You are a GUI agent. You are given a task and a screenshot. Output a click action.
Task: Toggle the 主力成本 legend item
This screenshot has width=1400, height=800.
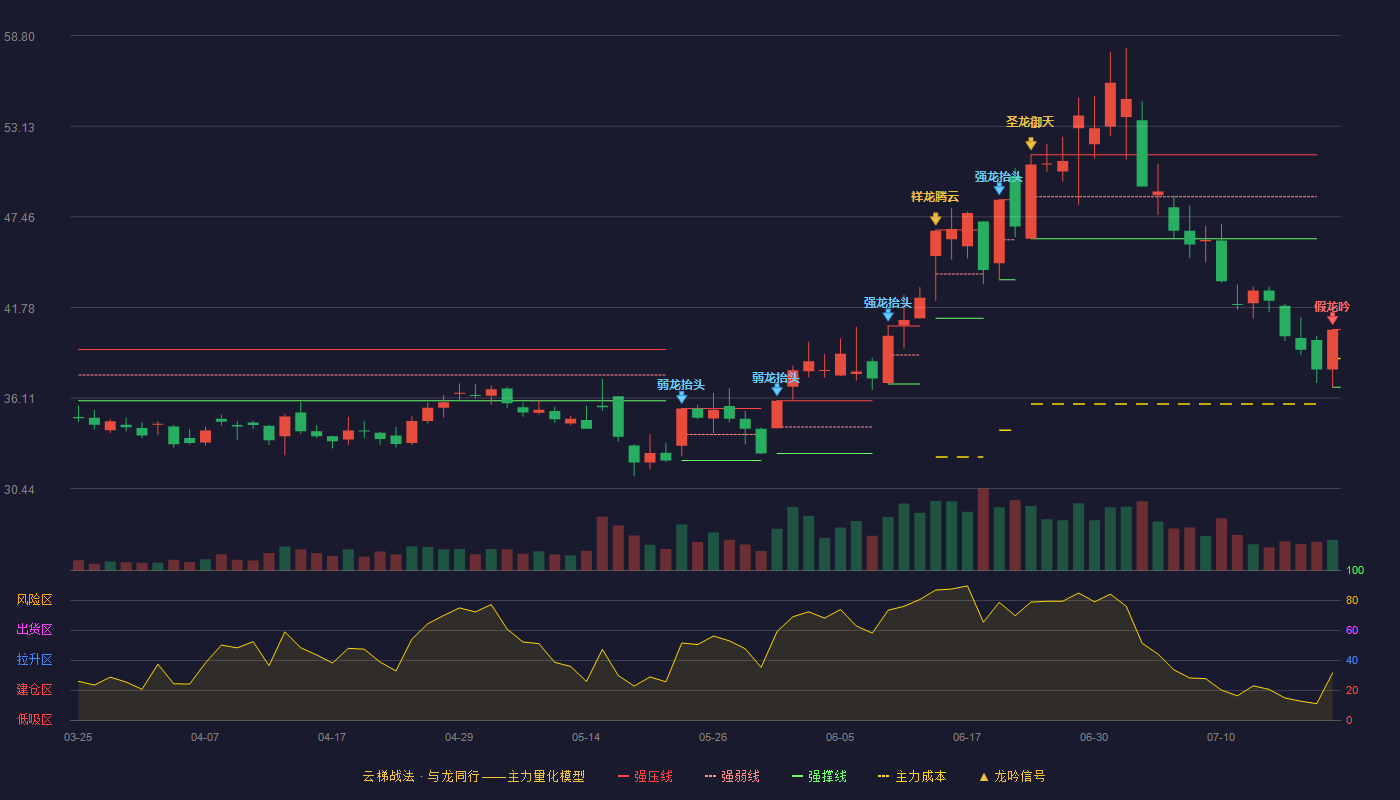pos(912,776)
